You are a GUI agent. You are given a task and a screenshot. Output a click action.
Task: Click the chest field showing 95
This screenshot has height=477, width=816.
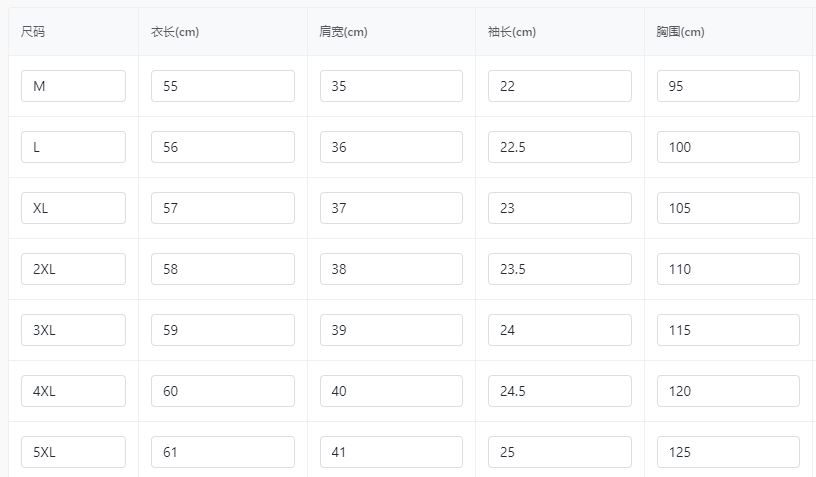[x=729, y=86]
